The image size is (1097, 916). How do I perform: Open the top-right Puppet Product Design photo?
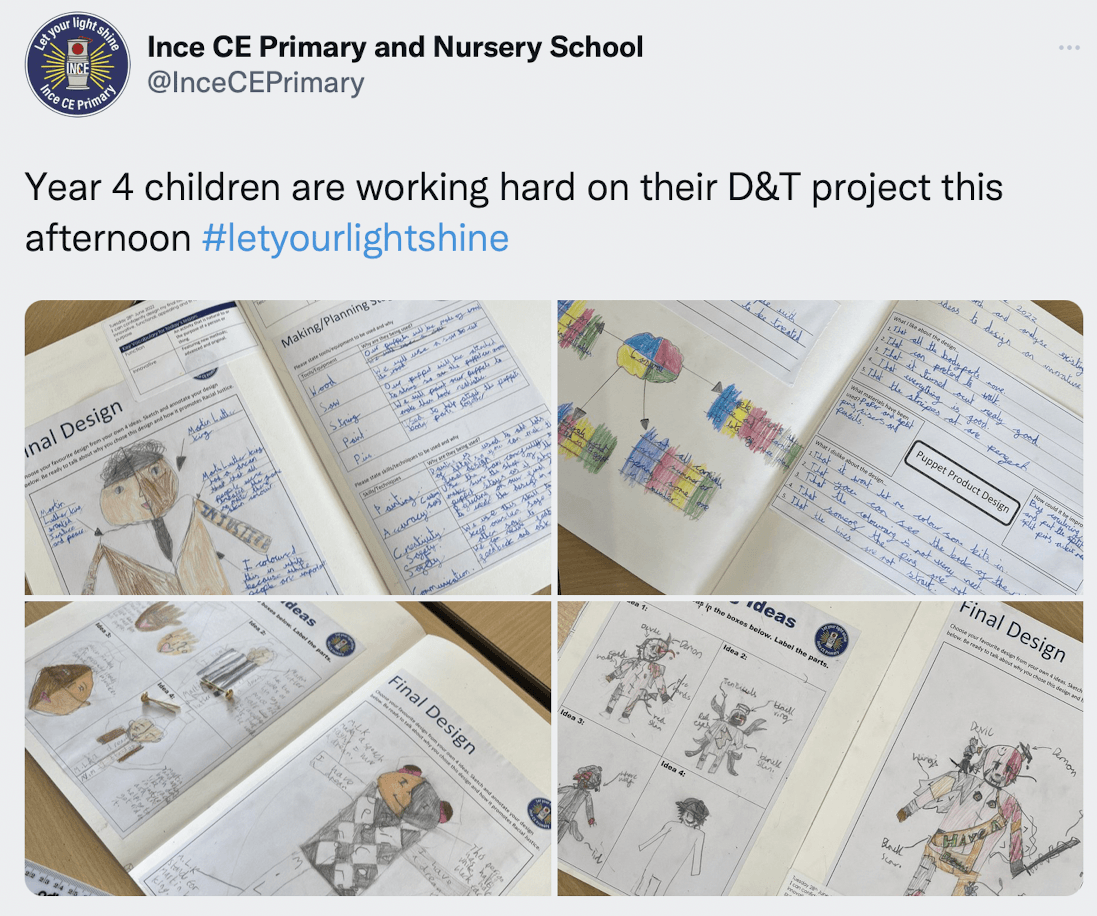820,448
